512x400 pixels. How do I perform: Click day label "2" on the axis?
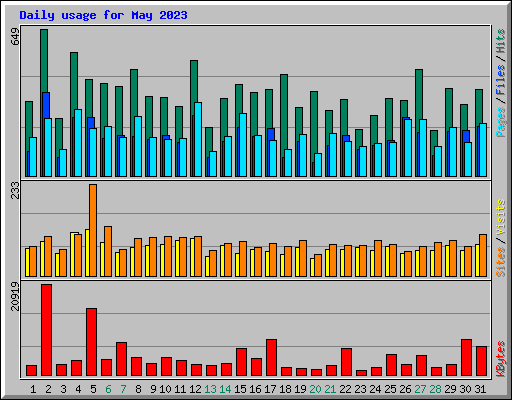48,389
